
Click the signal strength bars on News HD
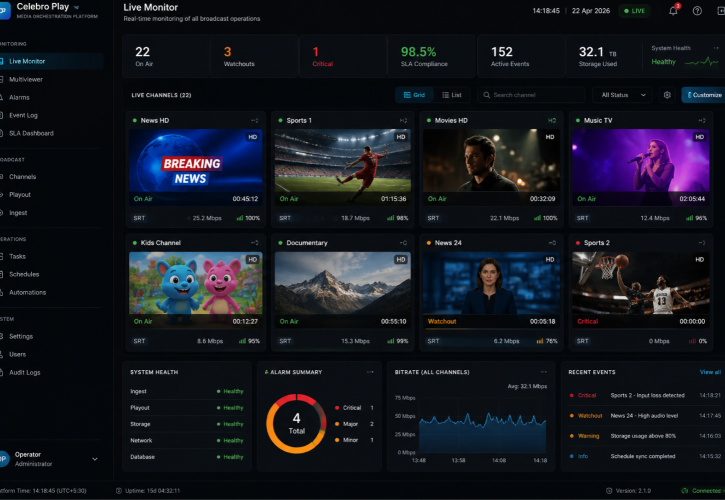tap(240, 218)
